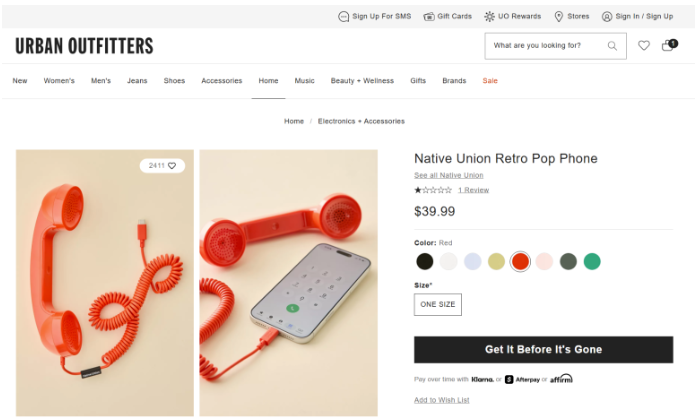Focus the What are you looking for field
The height and width of the screenshot is (419, 698).
(548, 45)
